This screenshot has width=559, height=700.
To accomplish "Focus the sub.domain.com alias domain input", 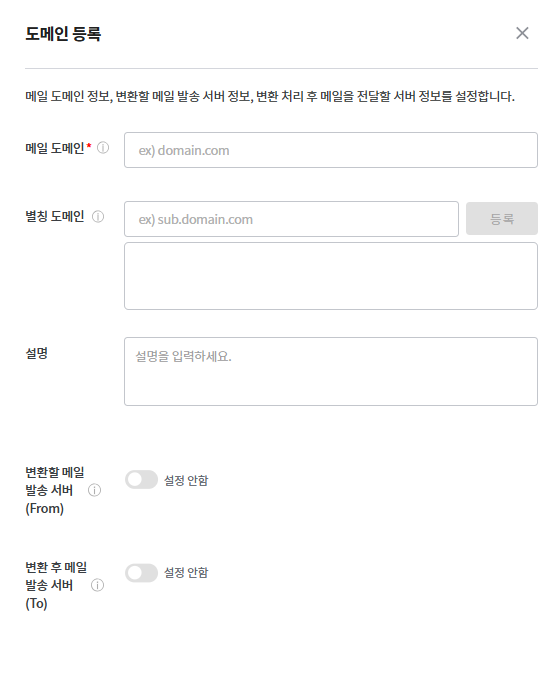I will 291,219.
